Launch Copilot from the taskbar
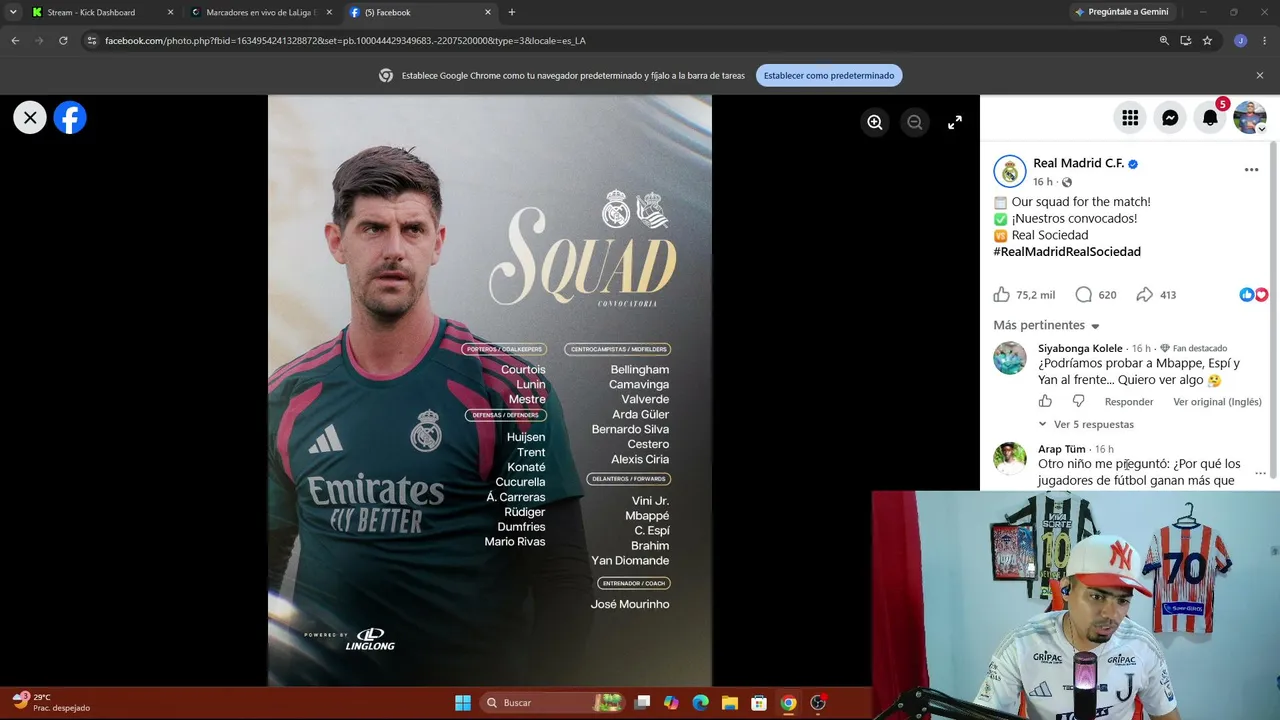 click(671, 703)
